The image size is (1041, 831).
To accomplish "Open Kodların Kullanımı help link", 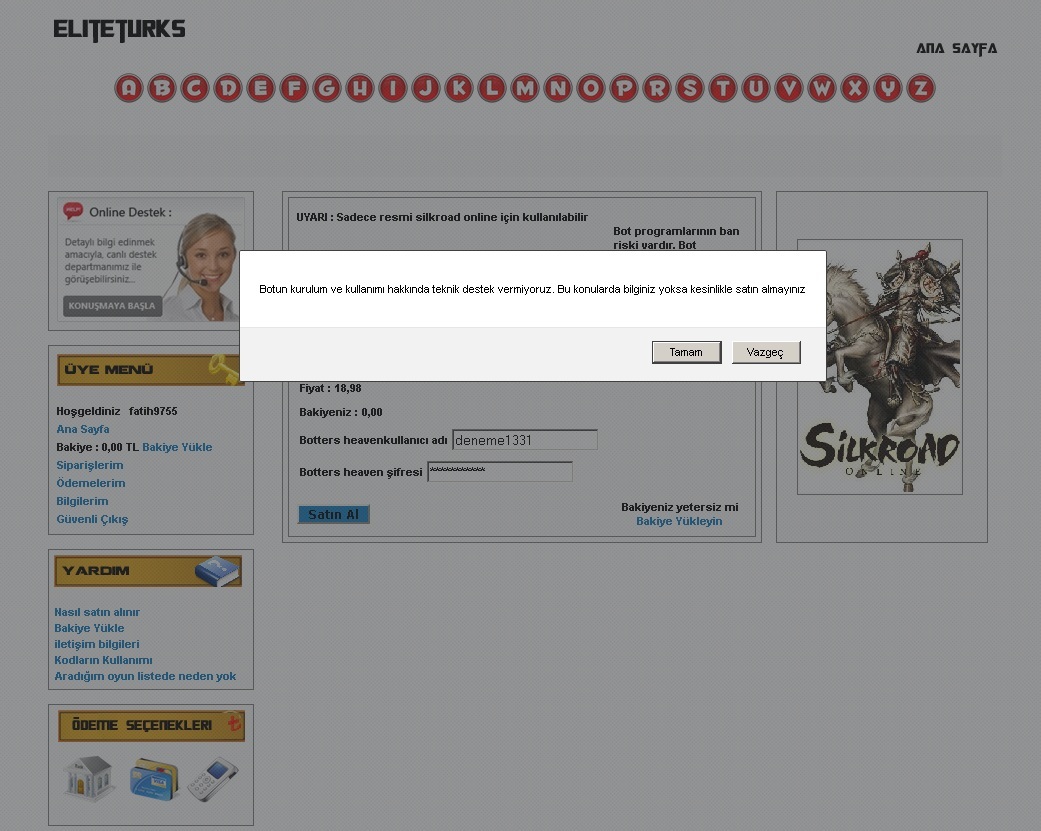I will (103, 660).
